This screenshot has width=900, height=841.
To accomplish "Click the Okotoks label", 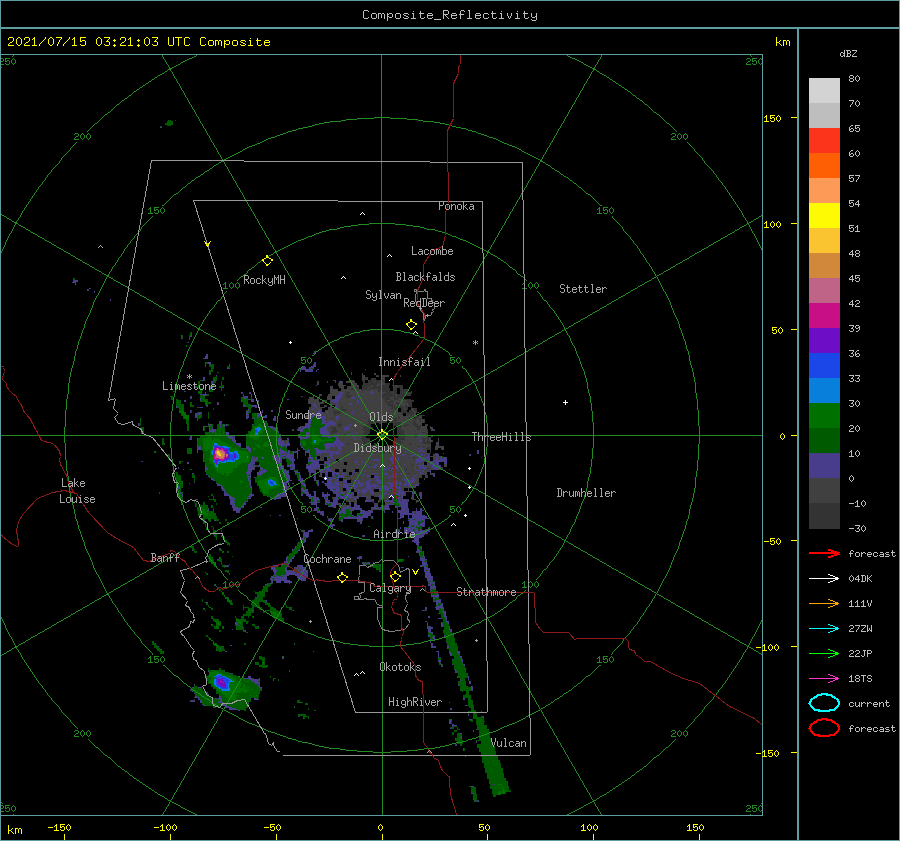I will pos(400,667).
